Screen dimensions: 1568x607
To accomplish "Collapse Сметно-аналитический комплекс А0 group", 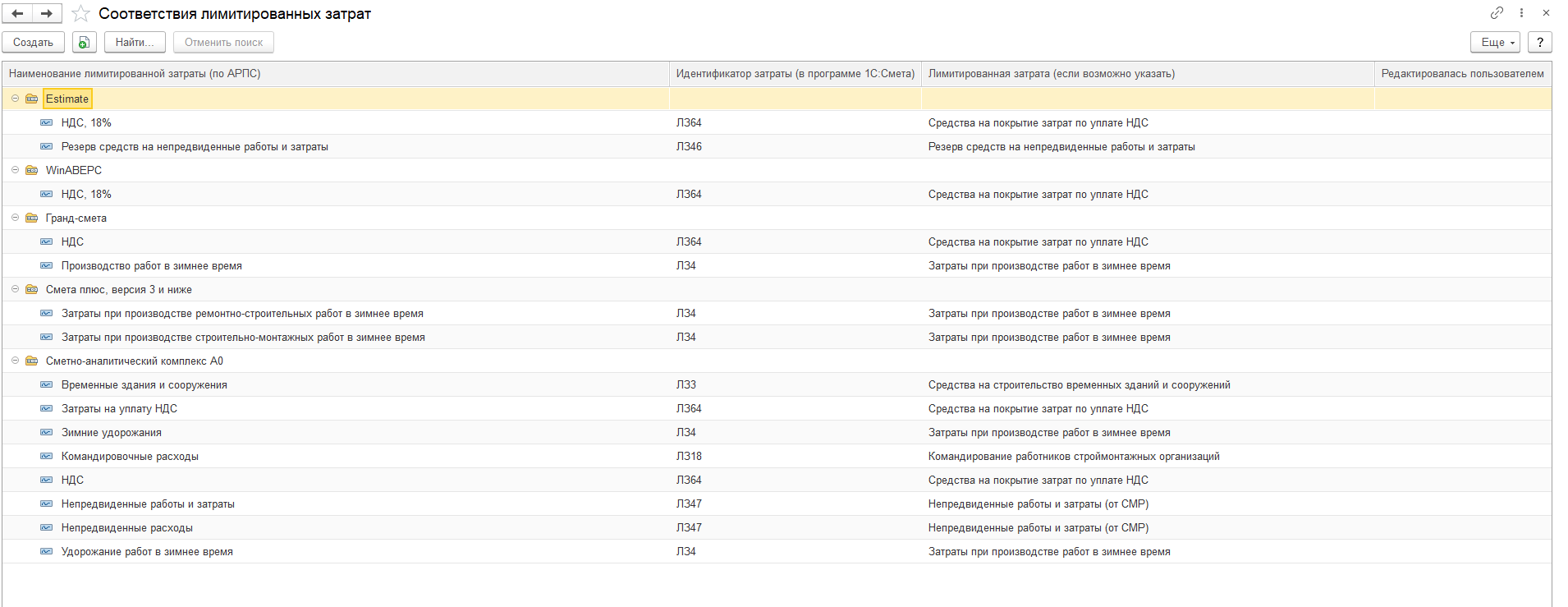I will (15, 361).
